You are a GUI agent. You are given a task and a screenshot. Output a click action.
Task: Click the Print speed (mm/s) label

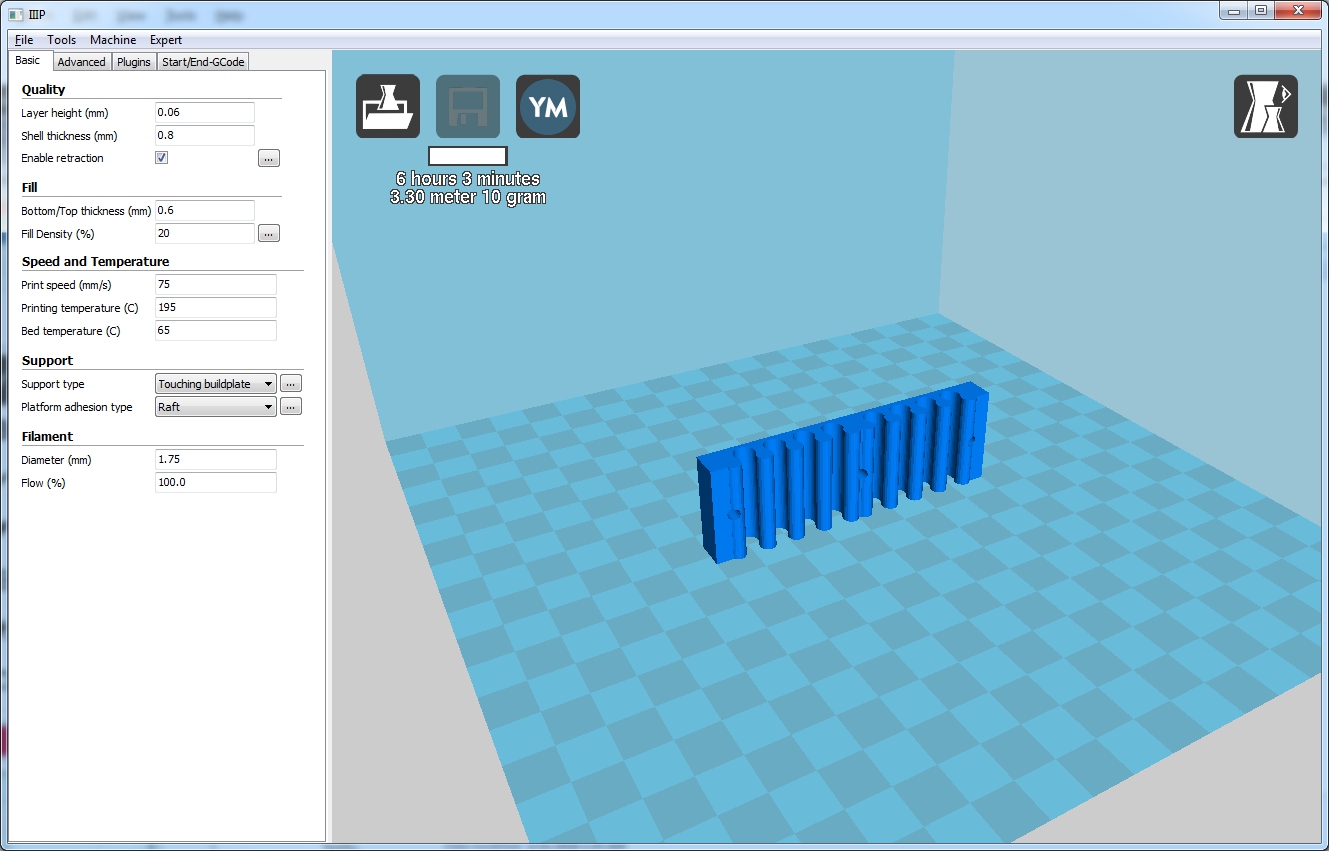pos(66,285)
